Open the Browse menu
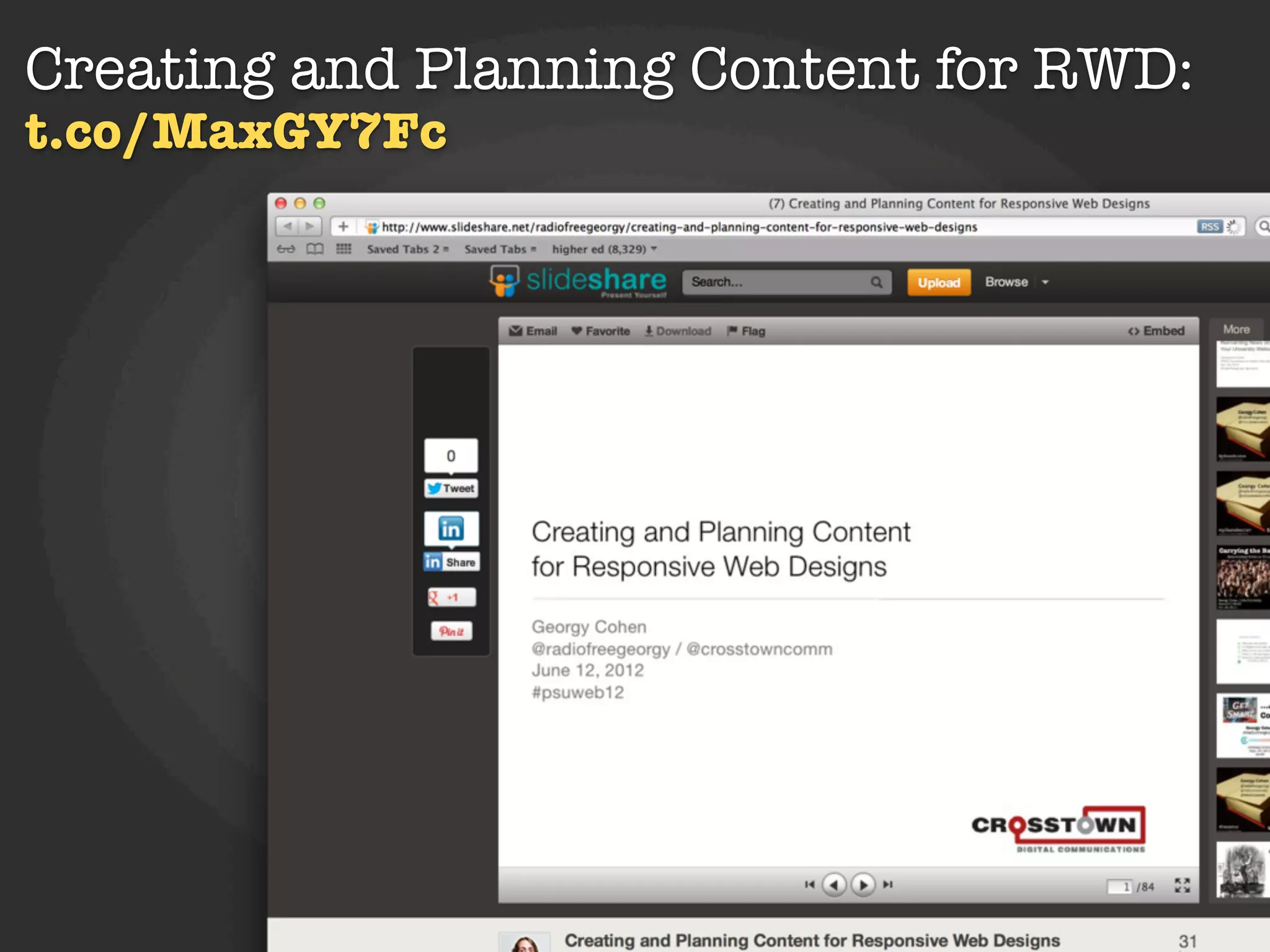Viewport: 1270px width, 952px height. pos(1006,282)
